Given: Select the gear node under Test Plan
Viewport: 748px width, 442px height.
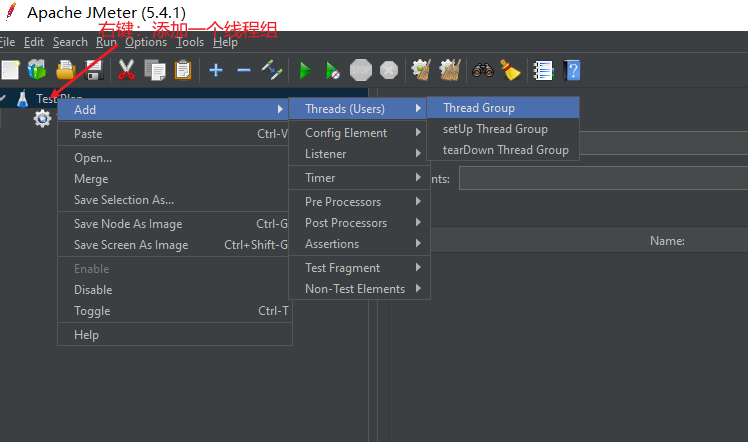Looking at the screenshot, I should (x=42, y=118).
